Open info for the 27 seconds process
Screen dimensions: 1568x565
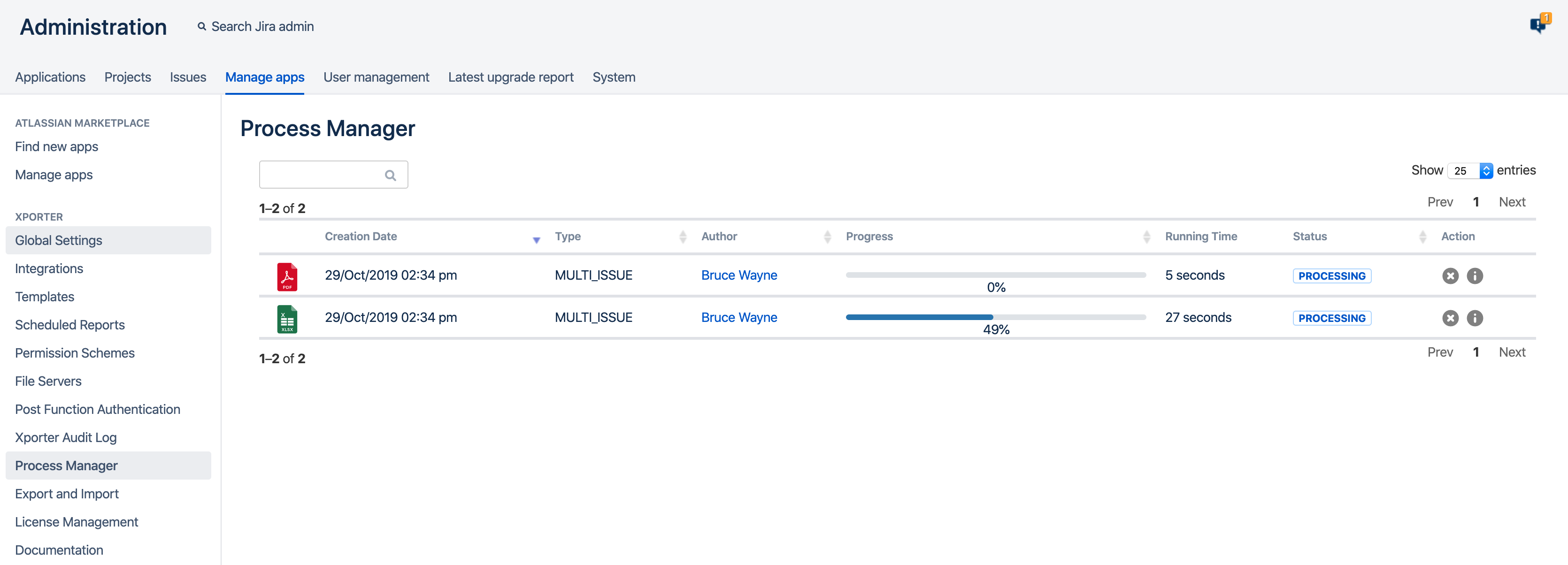pyautogui.click(x=1474, y=318)
